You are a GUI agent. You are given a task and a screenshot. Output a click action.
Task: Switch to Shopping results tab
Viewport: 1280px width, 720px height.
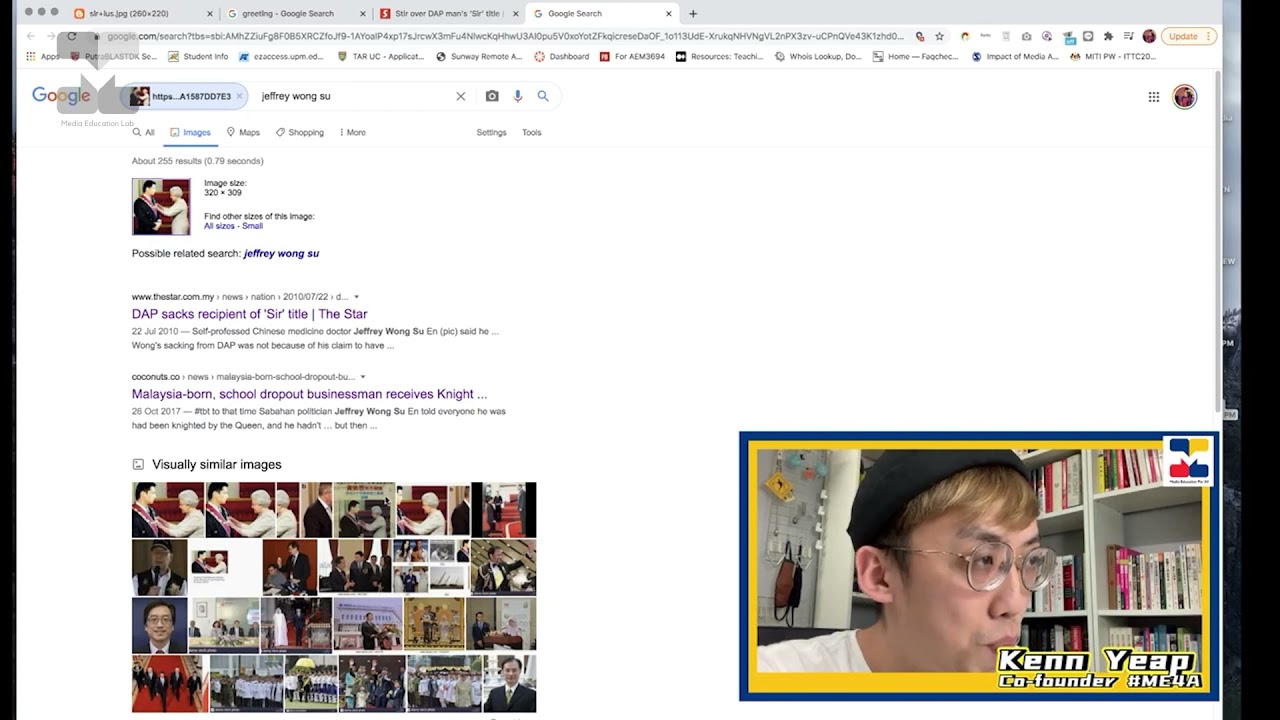click(x=300, y=132)
